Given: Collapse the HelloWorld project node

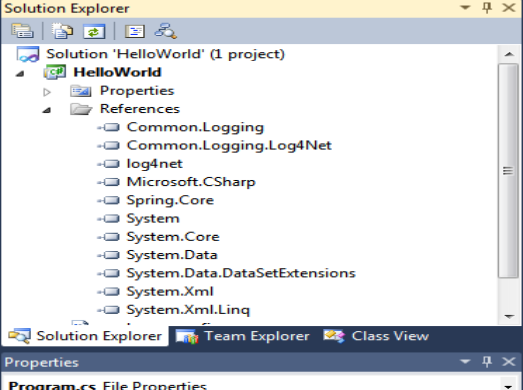Looking at the screenshot, I should [20, 74].
